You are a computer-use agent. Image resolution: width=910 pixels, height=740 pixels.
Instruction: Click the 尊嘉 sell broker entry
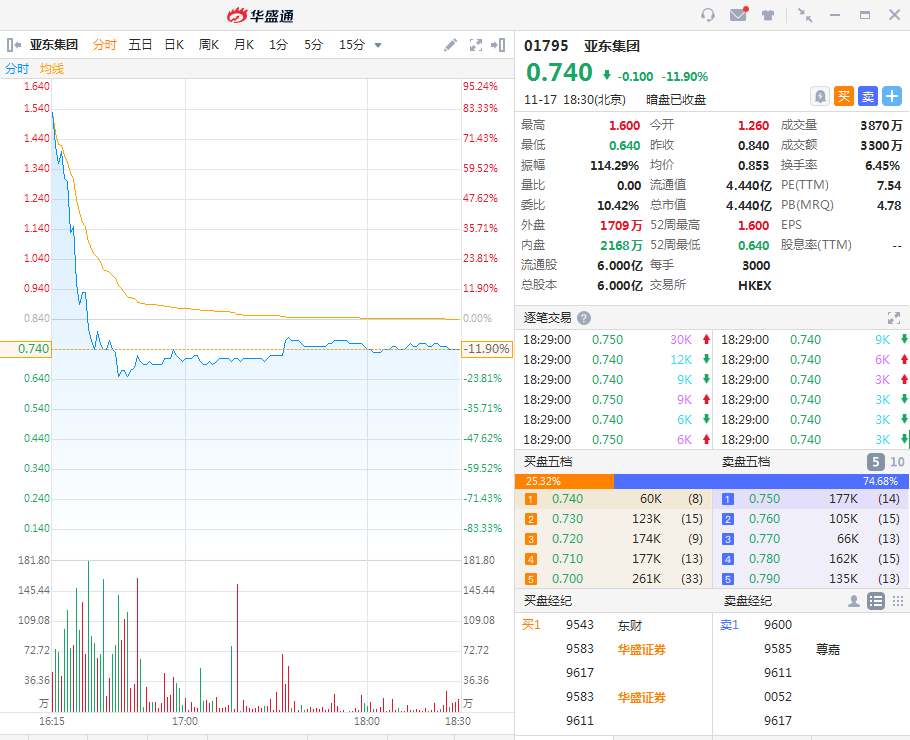click(x=828, y=649)
